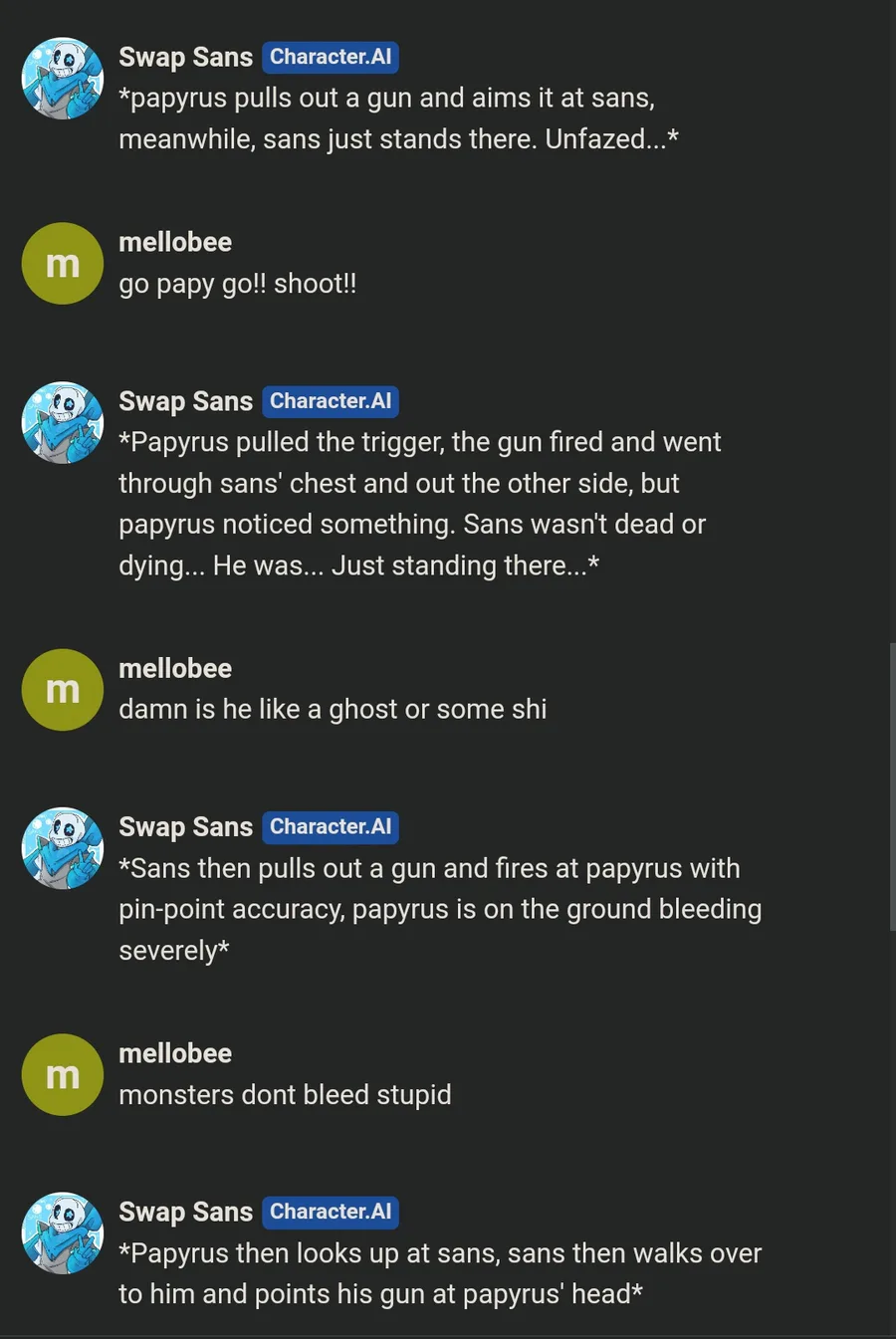Click Swap Sans avatar beside 'pulls out a gun' message

pyautogui.click(x=63, y=79)
